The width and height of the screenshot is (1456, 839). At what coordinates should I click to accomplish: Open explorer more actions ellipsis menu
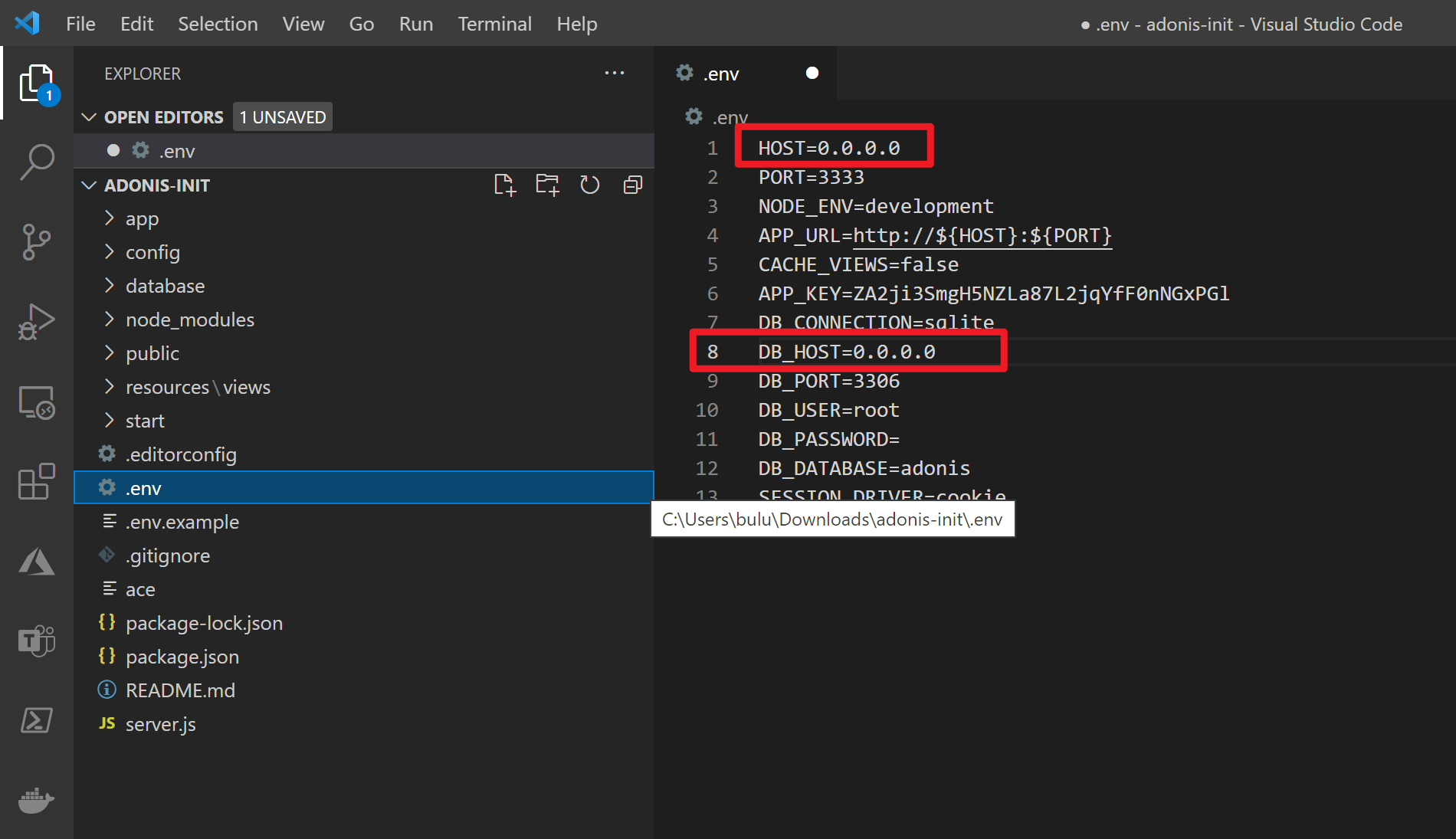click(x=614, y=74)
